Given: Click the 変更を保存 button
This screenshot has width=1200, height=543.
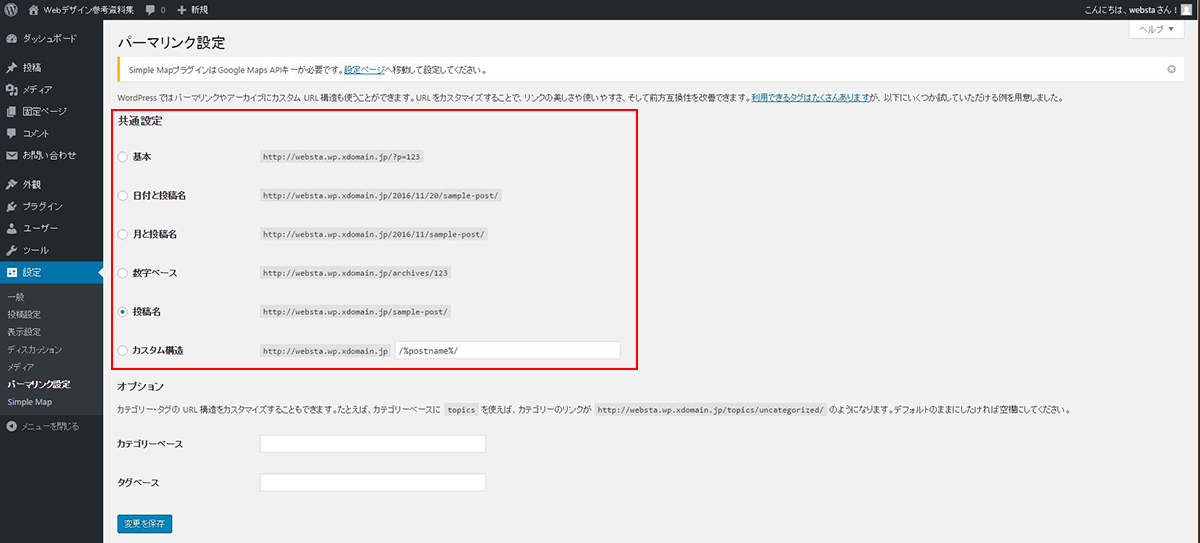Looking at the screenshot, I should [x=145, y=523].
